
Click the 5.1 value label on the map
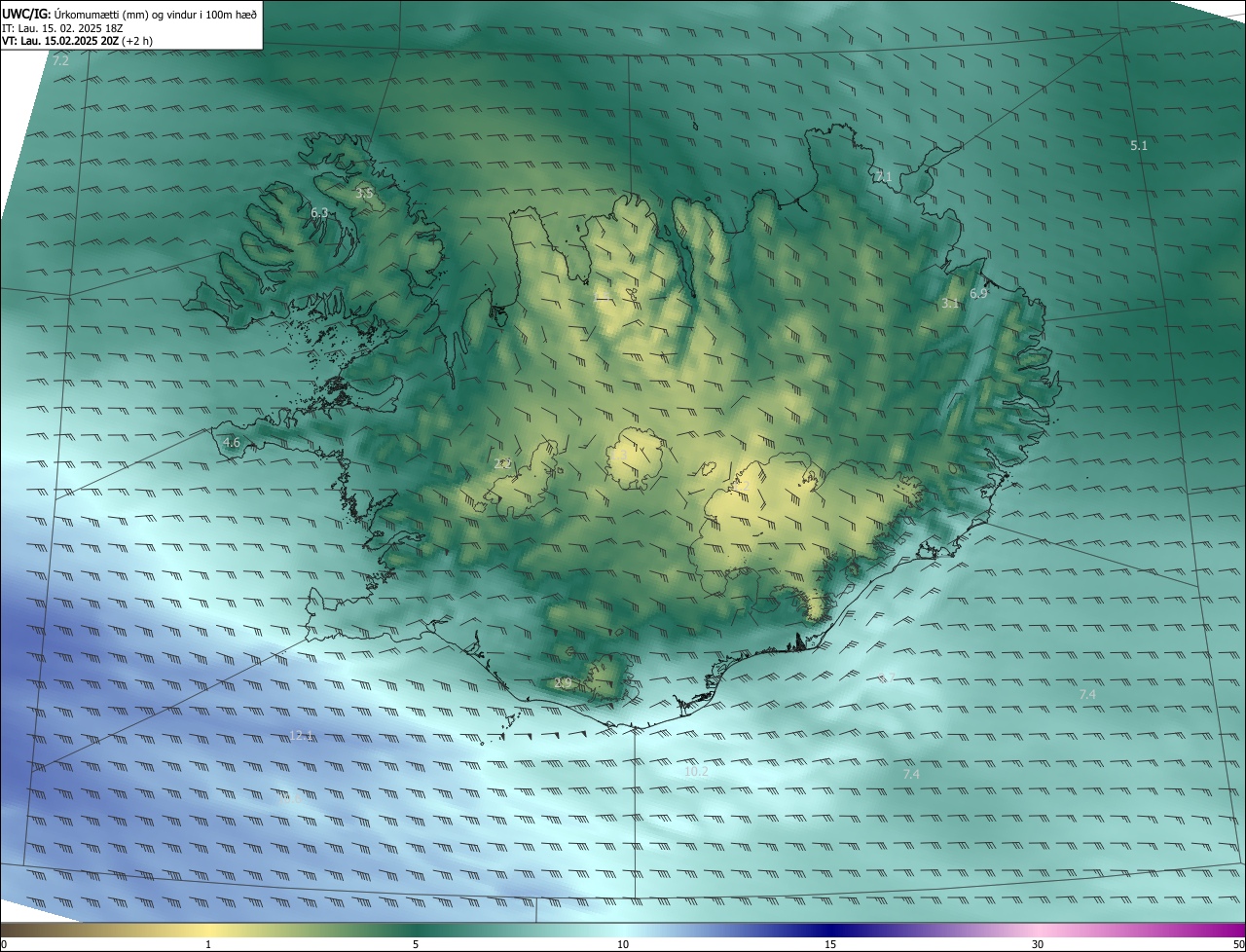click(x=1139, y=146)
